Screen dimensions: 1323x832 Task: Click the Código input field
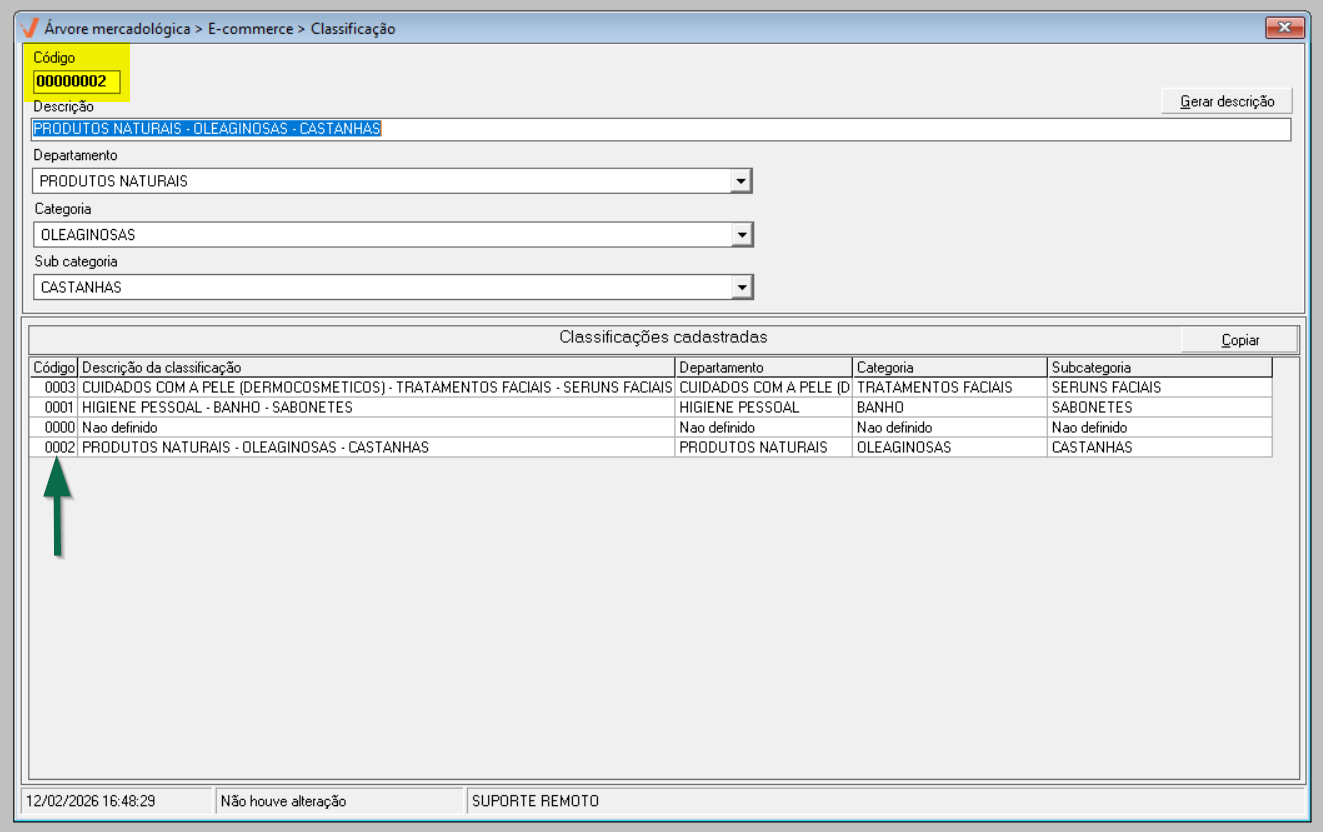(x=77, y=81)
